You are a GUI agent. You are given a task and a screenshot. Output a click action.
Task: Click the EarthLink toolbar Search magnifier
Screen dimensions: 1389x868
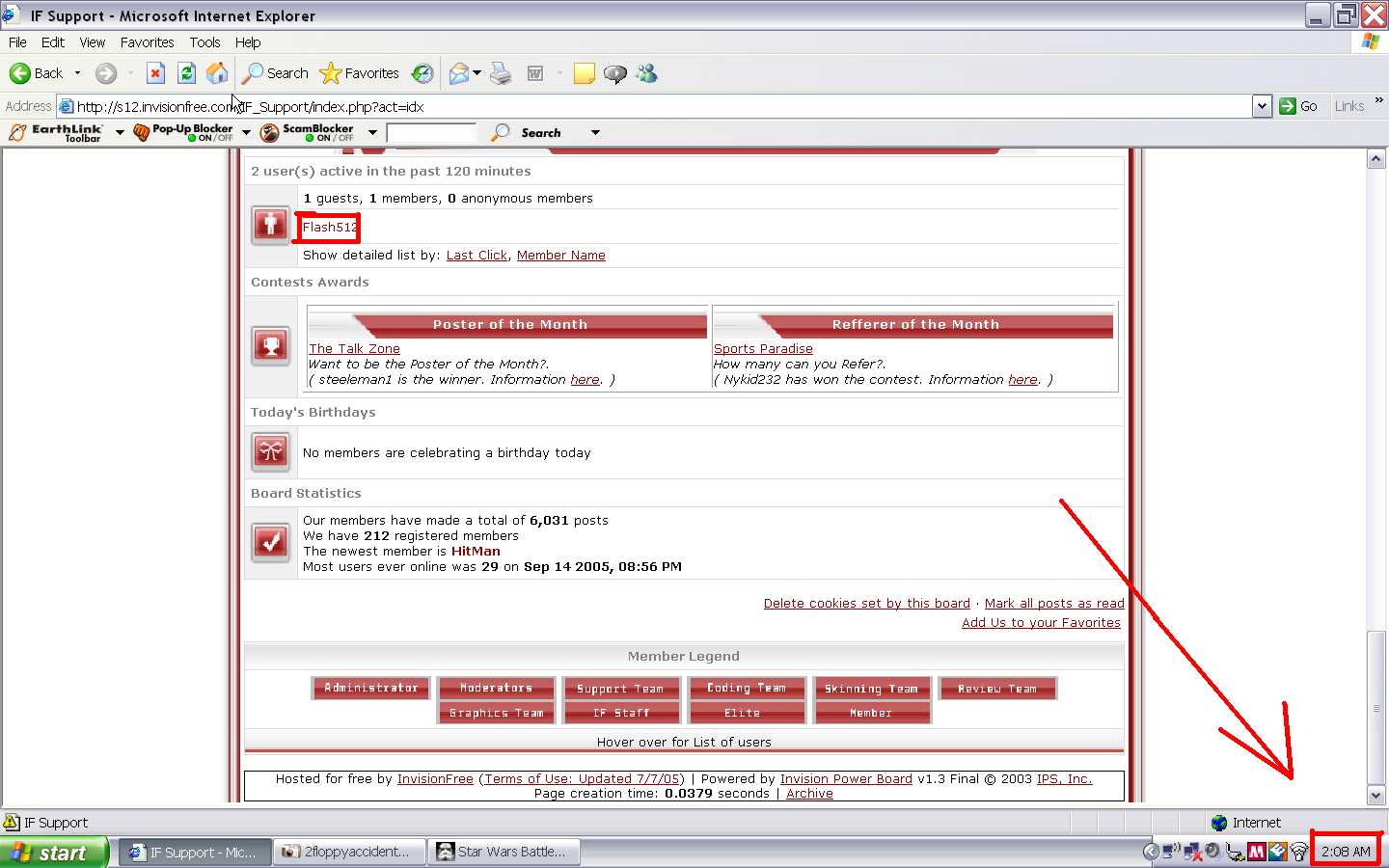501,132
